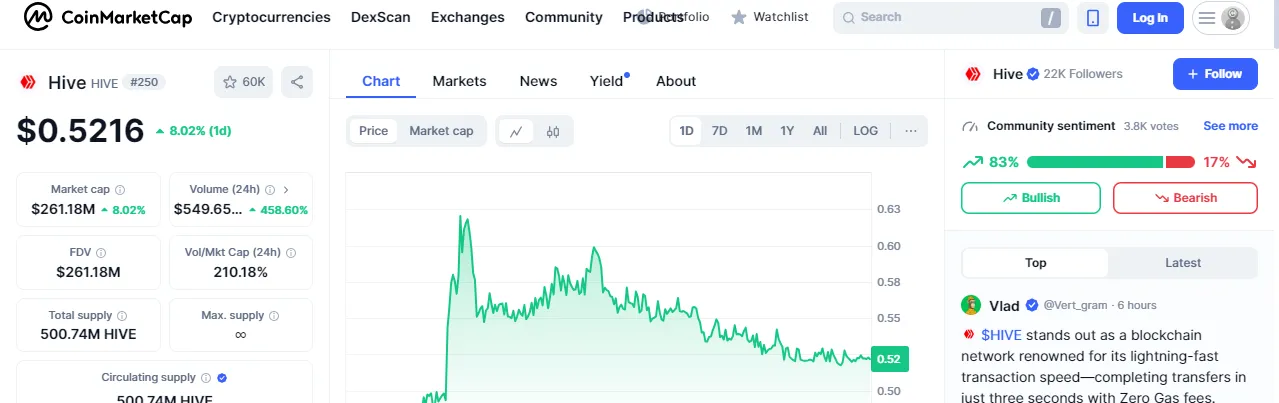The image size is (1279, 403).
Task: Click the share icon next to Hive
Action: [297, 82]
